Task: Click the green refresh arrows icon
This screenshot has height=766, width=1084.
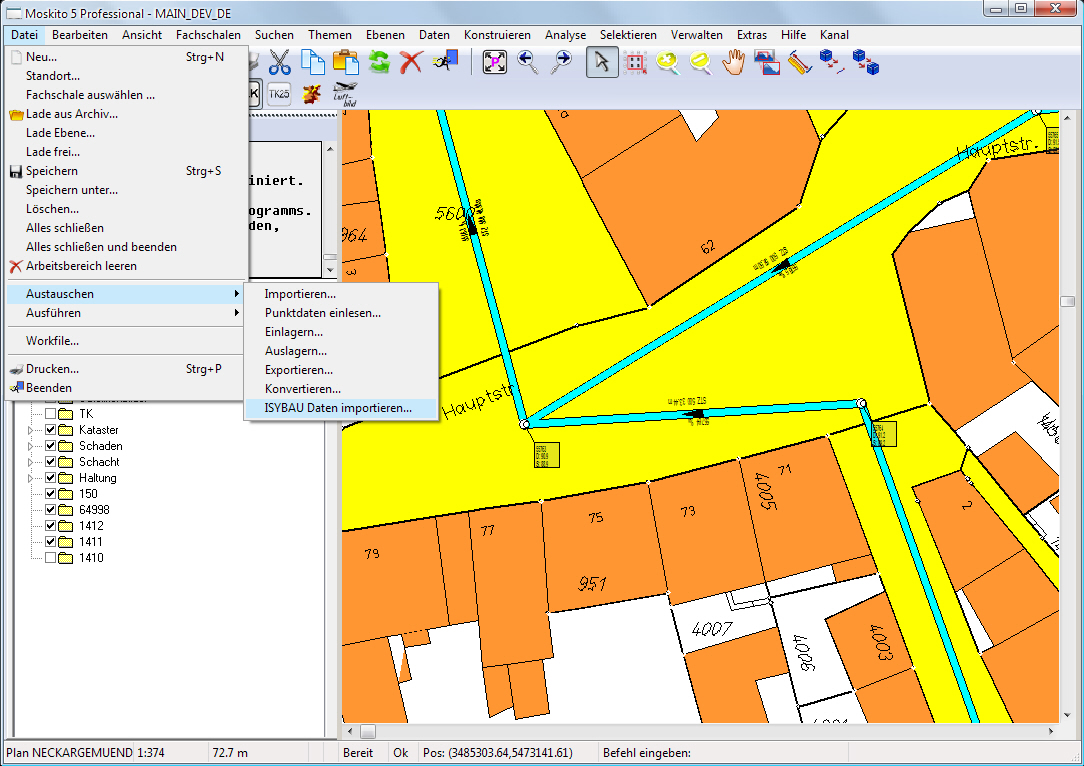Action: [379, 62]
